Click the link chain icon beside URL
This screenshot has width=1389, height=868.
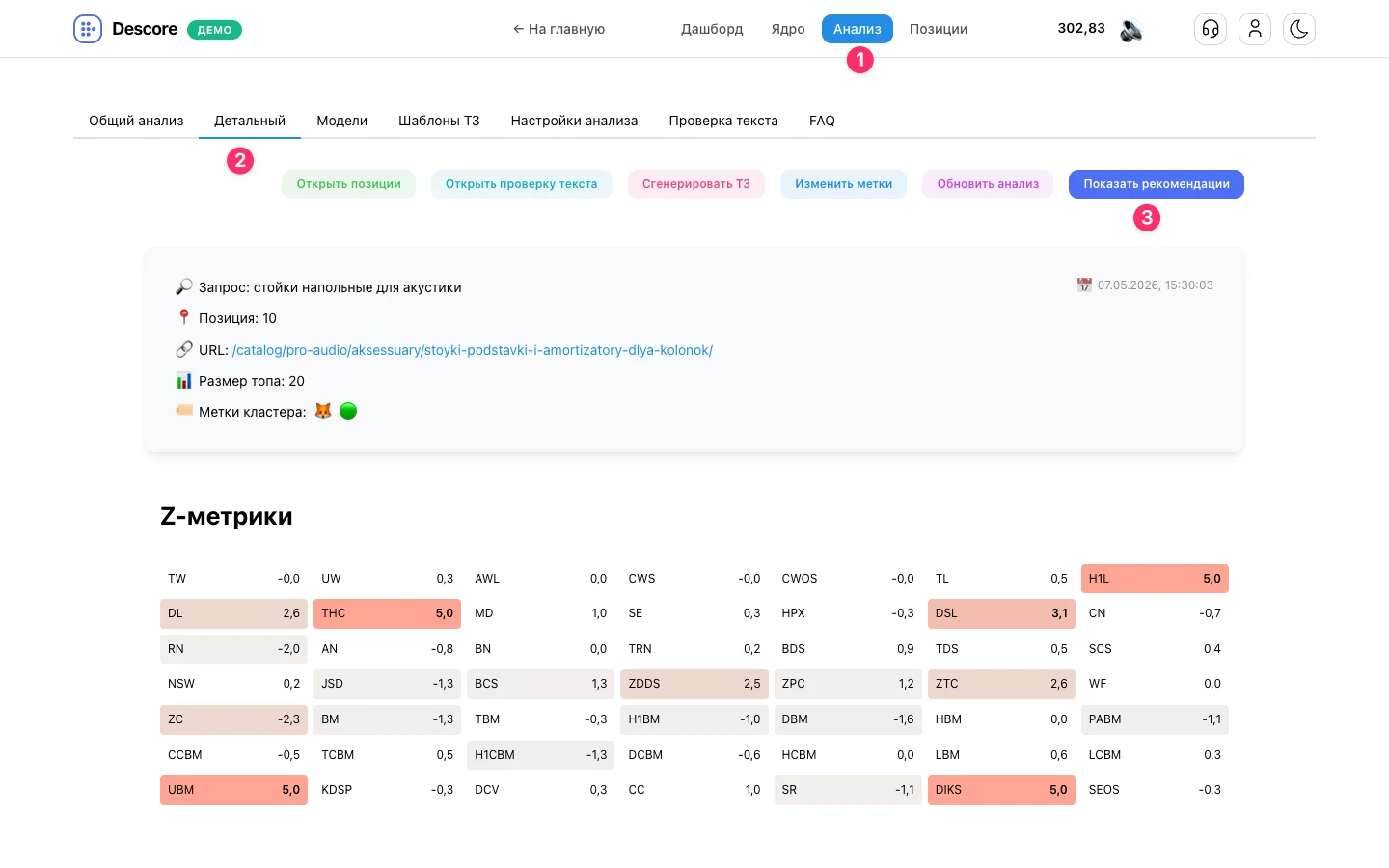pyautogui.click(x=184, y=349)
